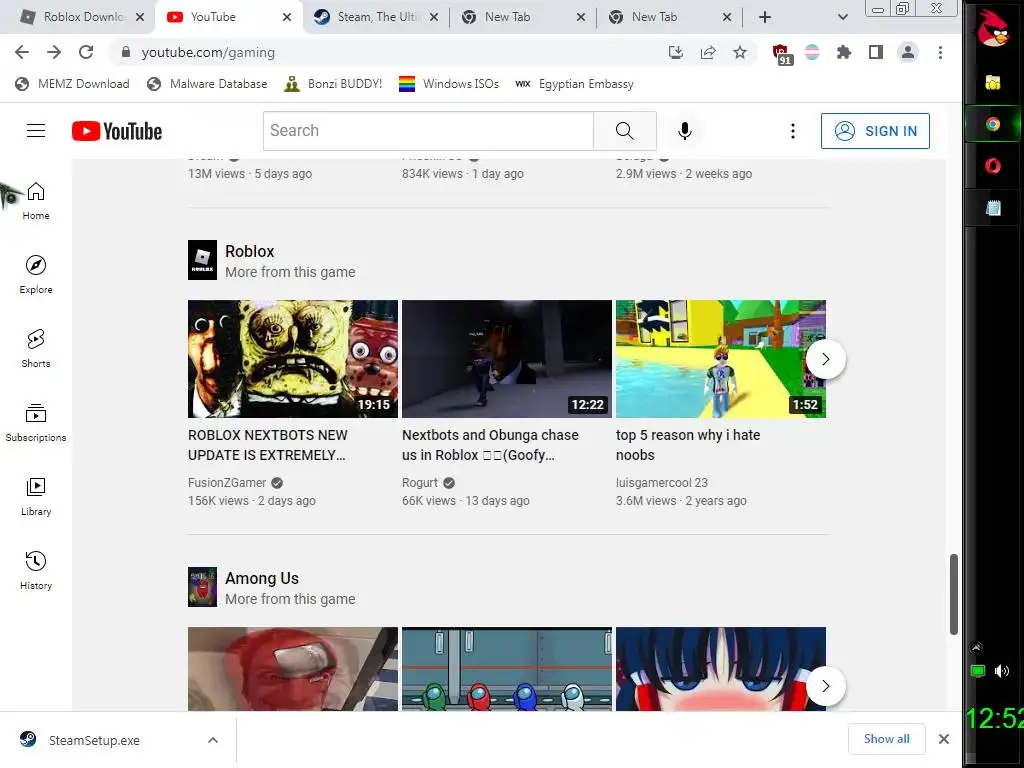Click the volume speaker tray icon
Image resolution: width=1024 pixels, height=768 pixels.
1002,671
